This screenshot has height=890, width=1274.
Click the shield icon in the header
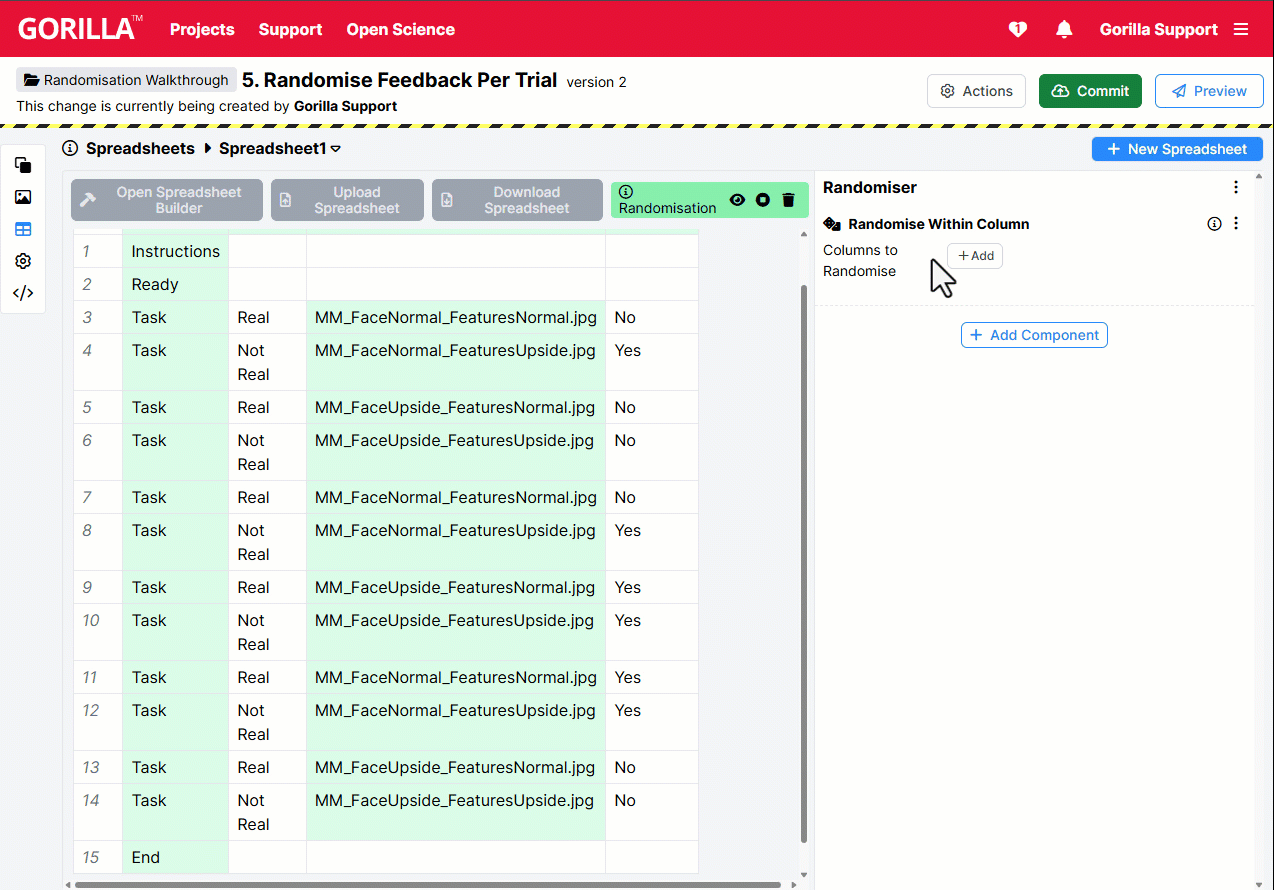pyautogui.click(x=1017, y=29)
